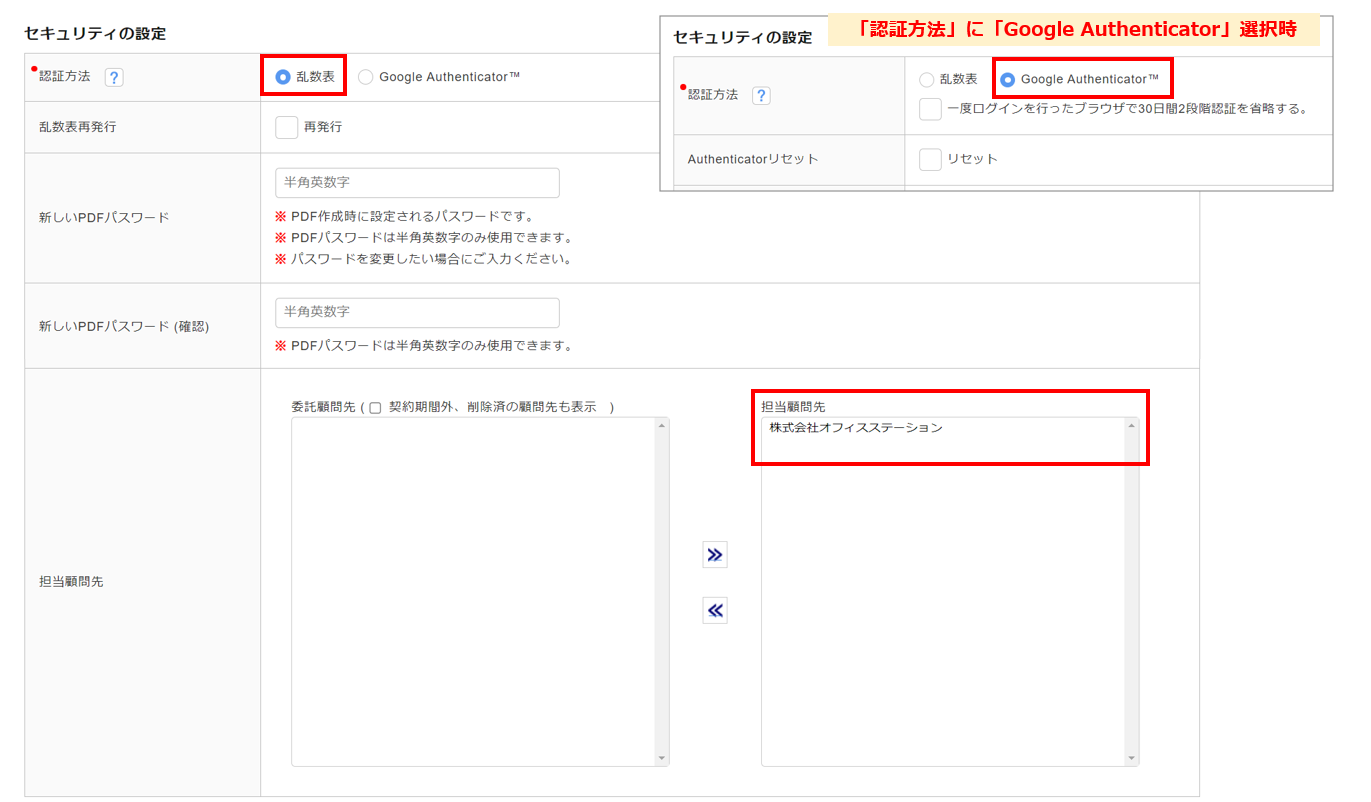This screenshot has width=1371, height=802.
Task: Select Google Authenticator radio in the main form
Action: (x=366, y=77)
